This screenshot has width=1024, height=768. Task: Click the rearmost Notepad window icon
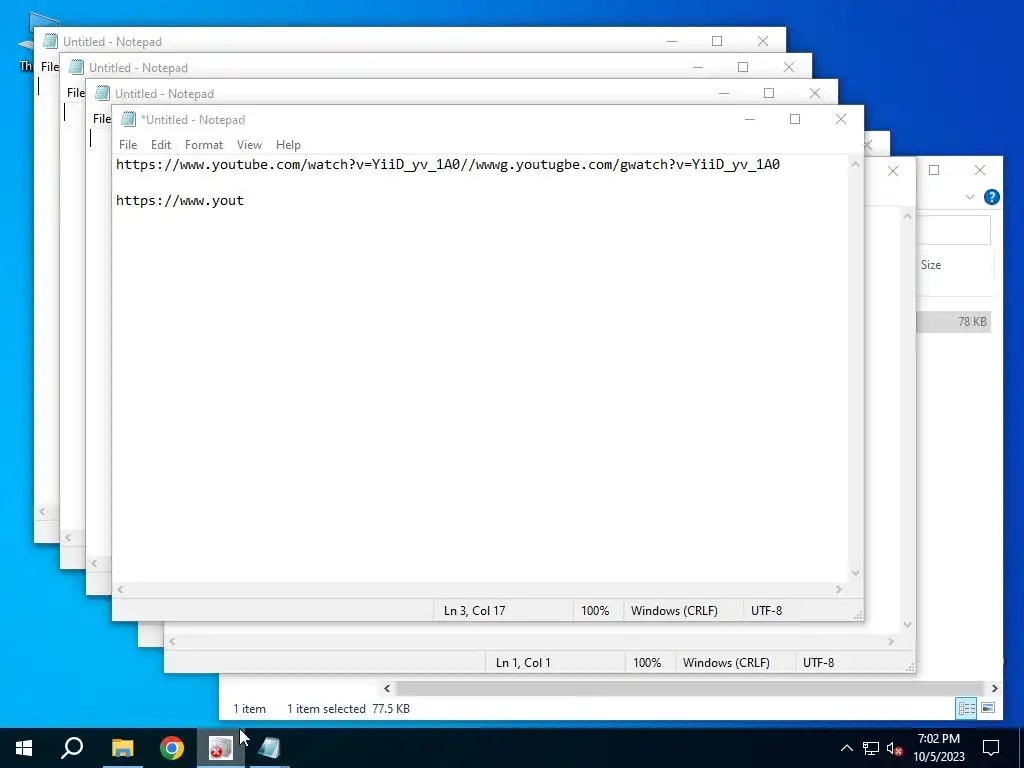[x=50, y=41]
